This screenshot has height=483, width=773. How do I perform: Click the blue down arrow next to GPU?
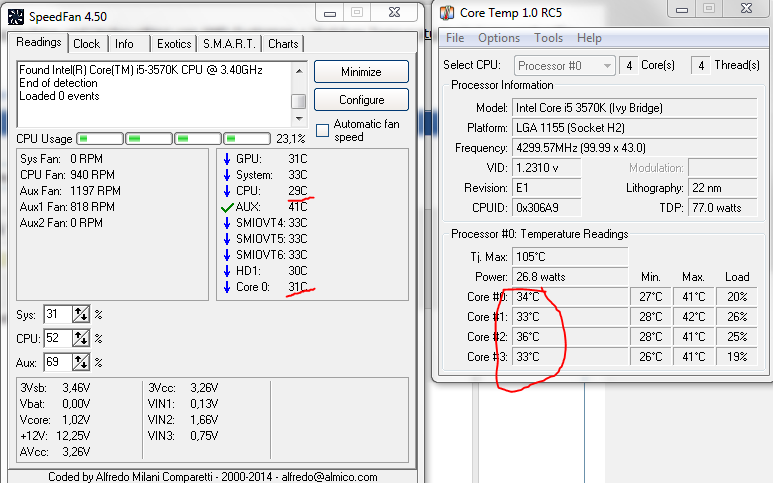click(x=227, y=159)
